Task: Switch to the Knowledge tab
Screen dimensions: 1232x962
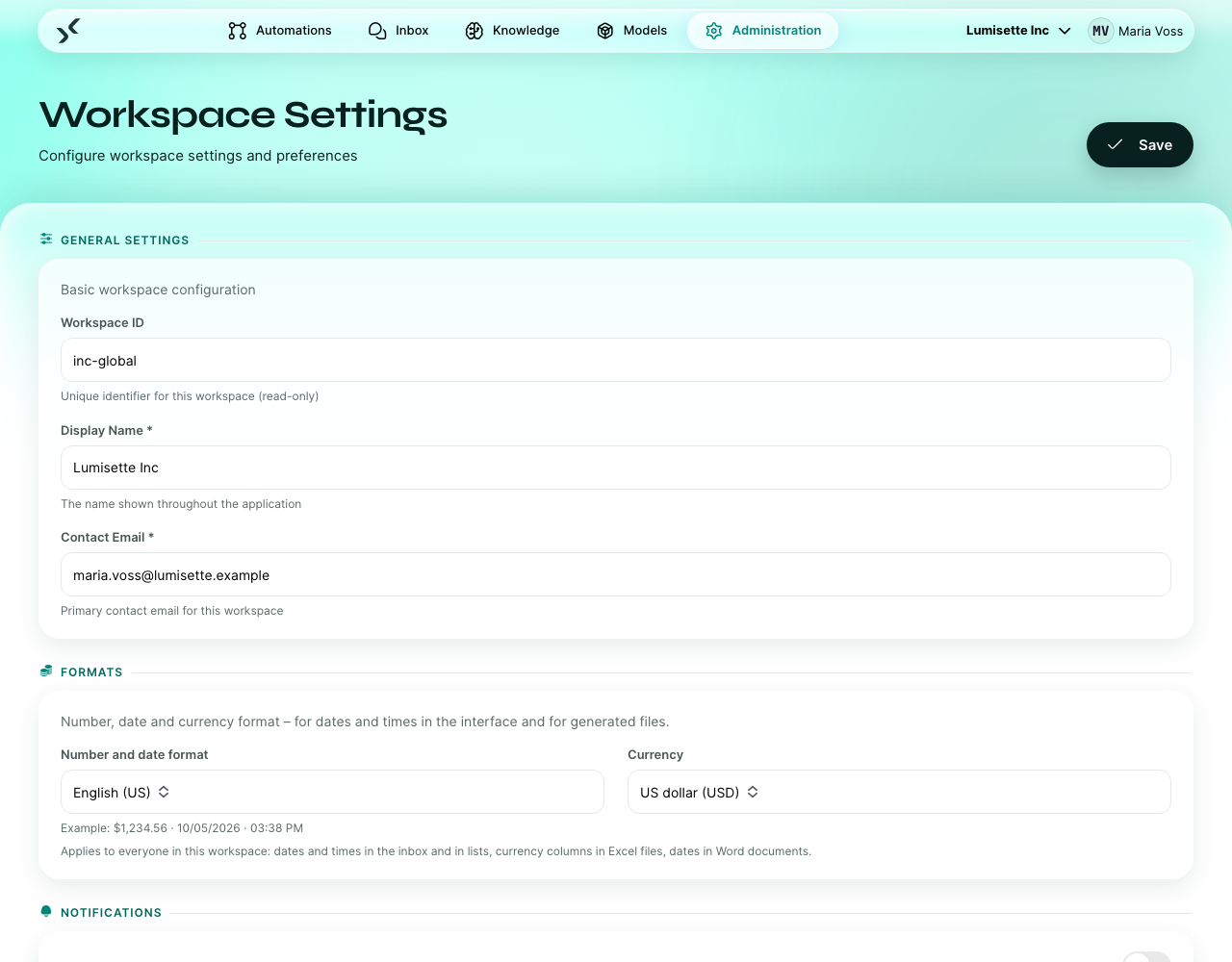Action: (x=512, y=31)
